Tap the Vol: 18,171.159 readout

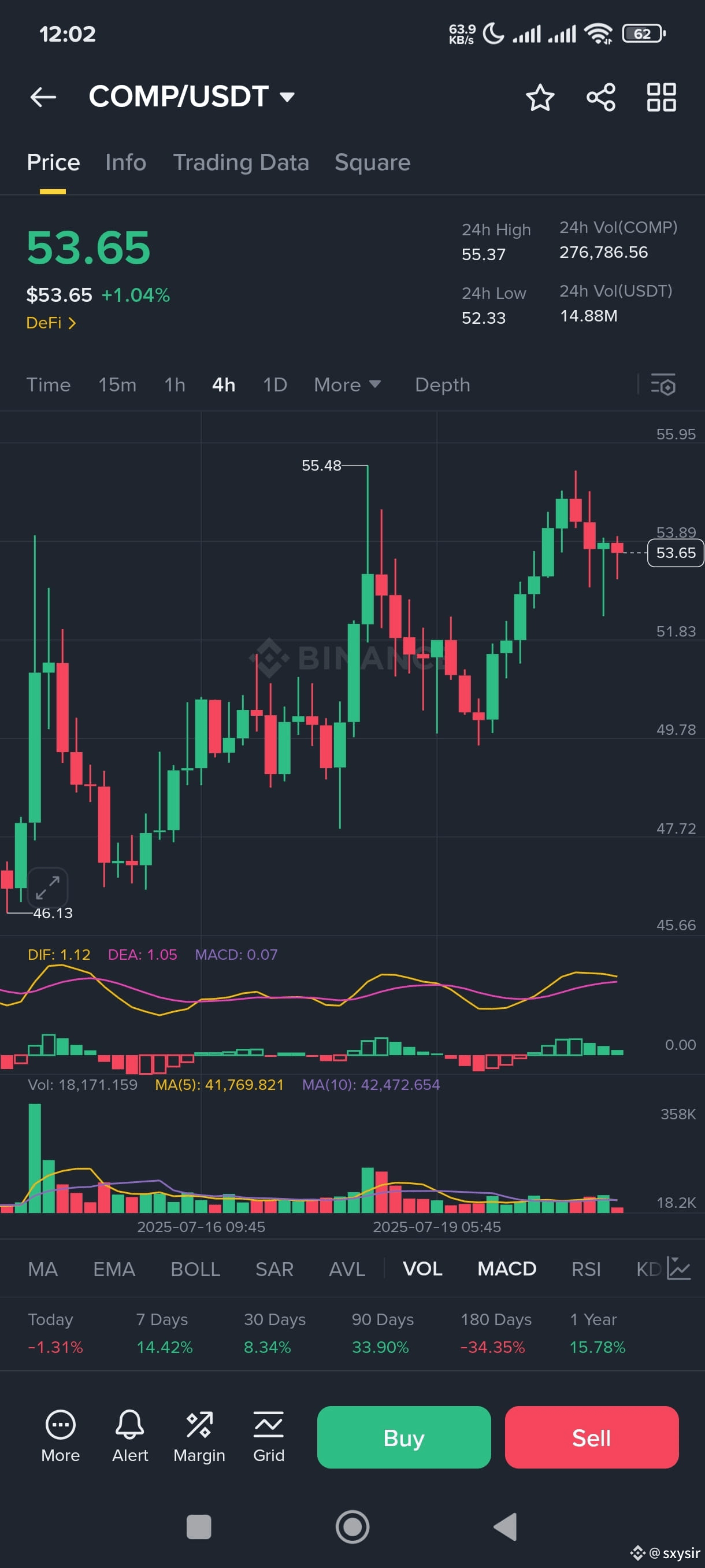pyautogui.click(x=83, y=1085)
